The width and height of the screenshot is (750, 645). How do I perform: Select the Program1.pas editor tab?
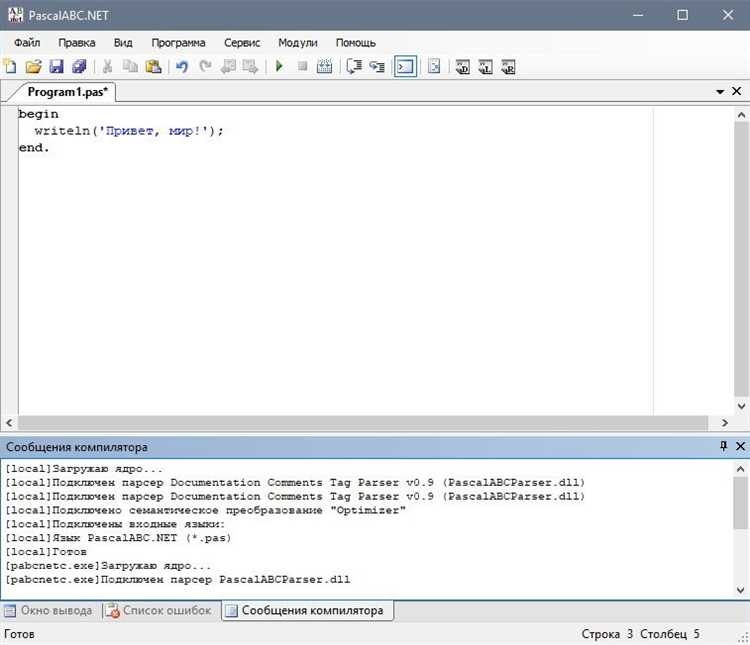(67, 92)
